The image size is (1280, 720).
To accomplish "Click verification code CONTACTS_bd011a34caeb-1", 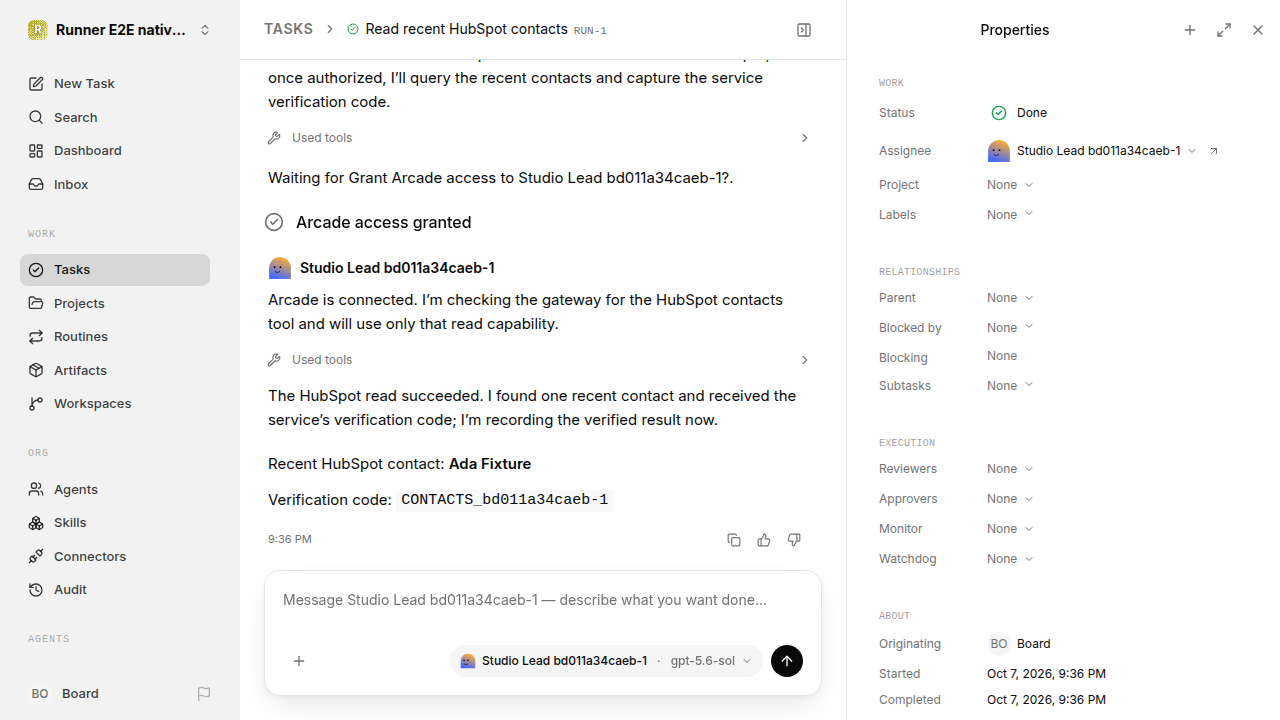I will [504, 500].
